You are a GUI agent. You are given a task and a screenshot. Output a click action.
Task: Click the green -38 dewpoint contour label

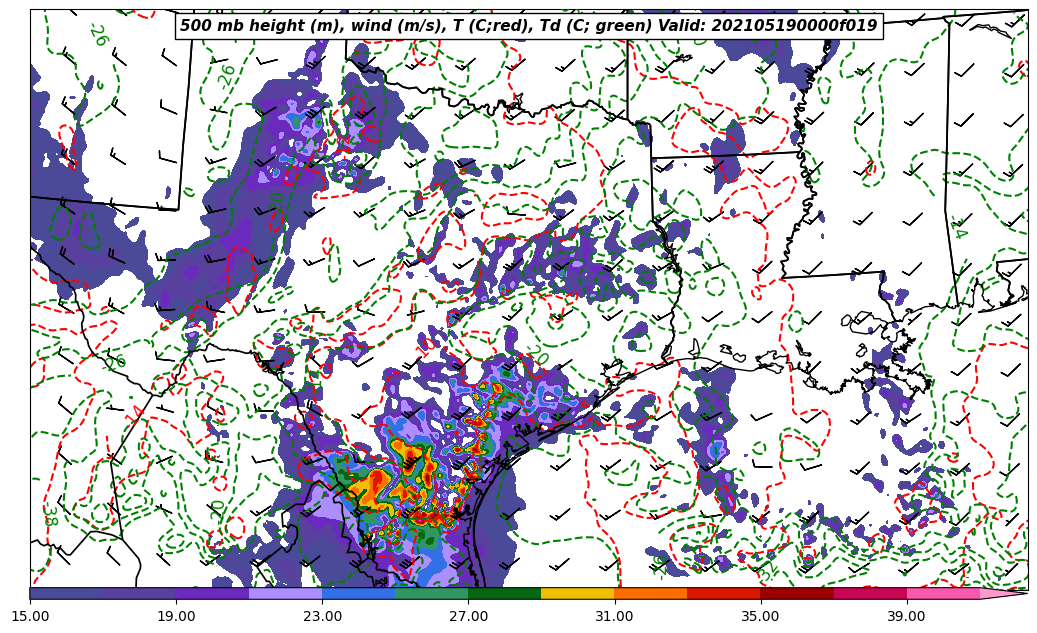point(48,514)
